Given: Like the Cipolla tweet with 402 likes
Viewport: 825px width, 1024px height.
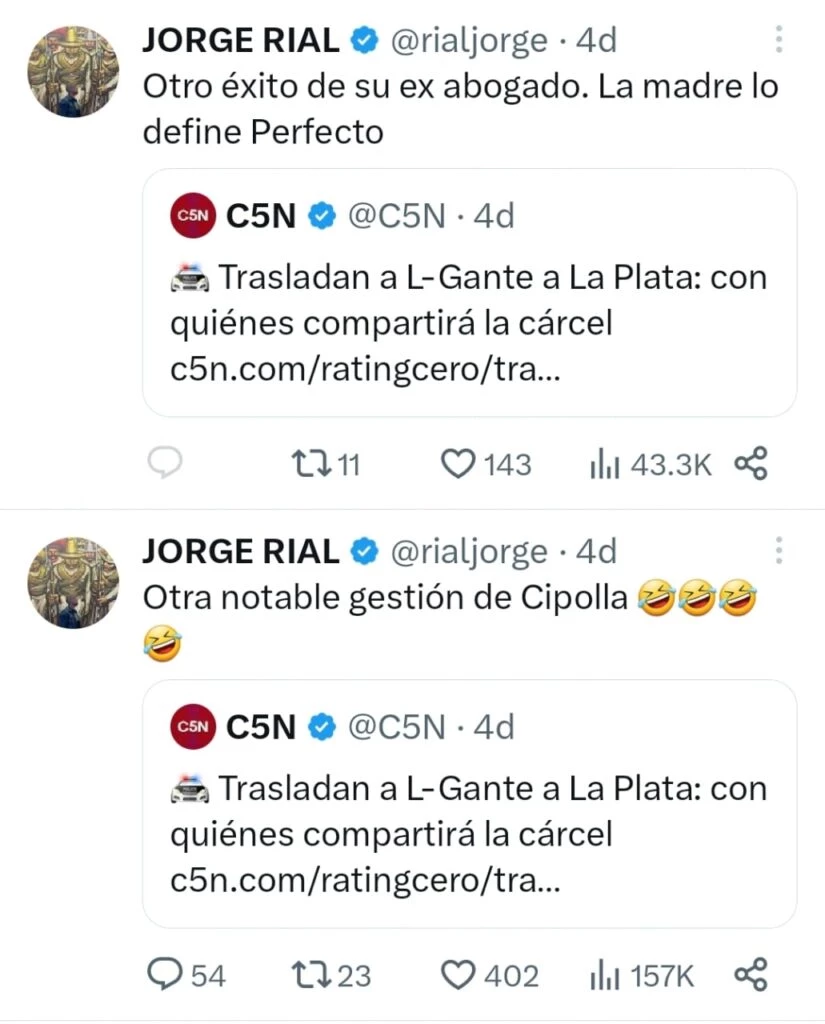Looking at the screenshot, I should 458,975.
